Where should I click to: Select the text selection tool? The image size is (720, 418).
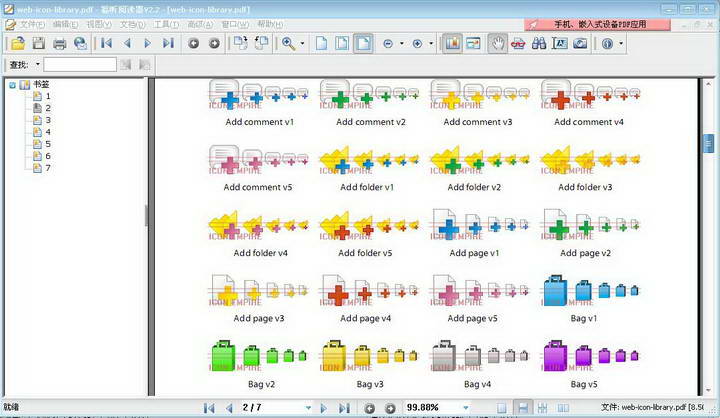(x=559, y=44)
